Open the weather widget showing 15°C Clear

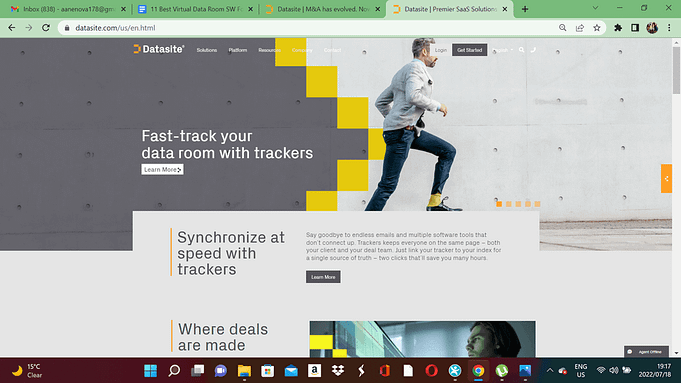28,370
